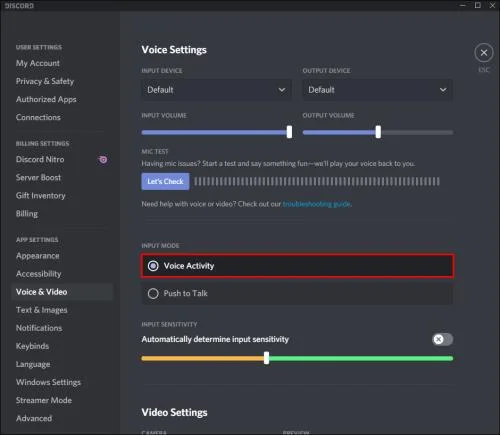This screenshot has height=435, width=500.
Task: Open Streamer Mode settings
Action: coord(44,400)
